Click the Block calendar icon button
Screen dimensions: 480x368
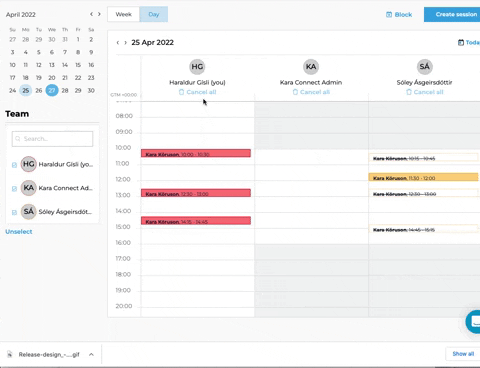point(399,14)
